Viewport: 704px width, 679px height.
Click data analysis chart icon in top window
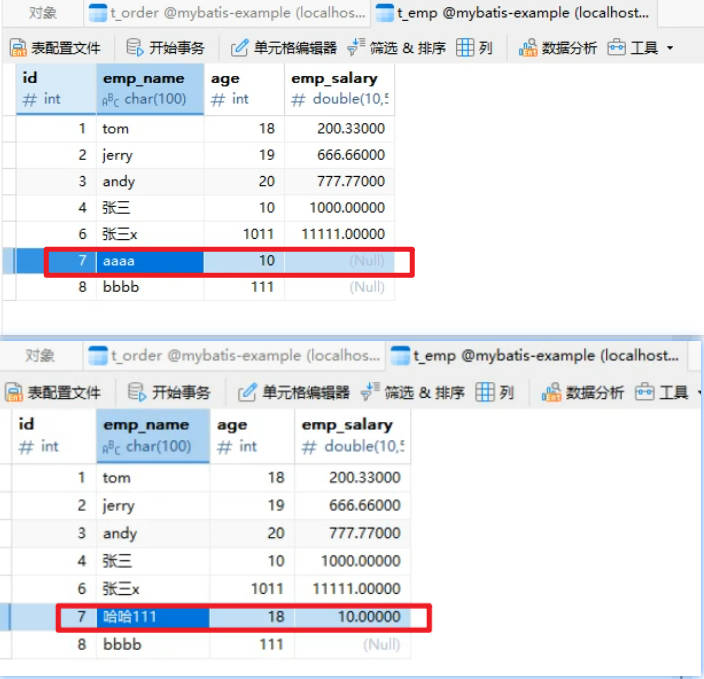pos(528,47)
